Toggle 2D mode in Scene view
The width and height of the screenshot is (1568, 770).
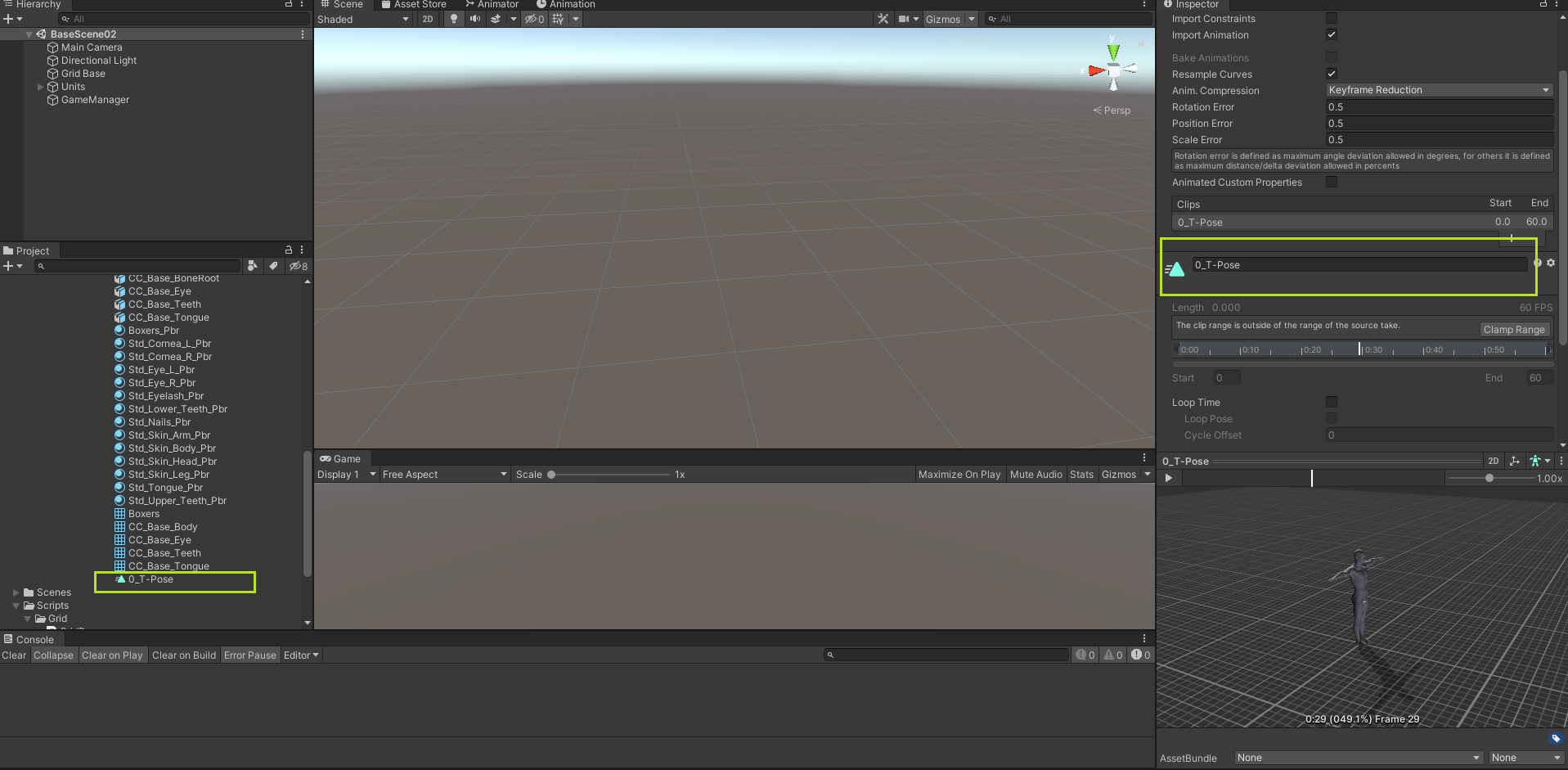click(428, 19)
